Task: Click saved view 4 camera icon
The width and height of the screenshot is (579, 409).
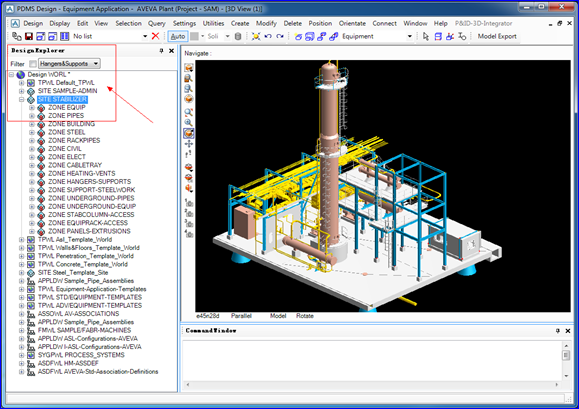Action: [x=189, y=234]
